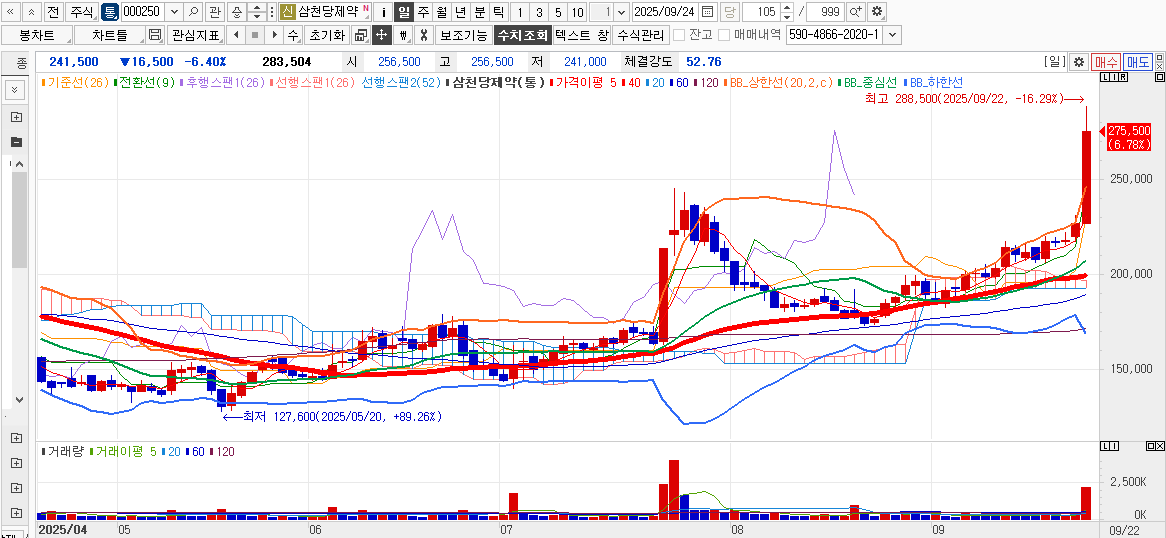Open chart settings gear in top toolbar
This screenshot has width=1166, height=538.
pyautogui.click(x=877, y=12)
